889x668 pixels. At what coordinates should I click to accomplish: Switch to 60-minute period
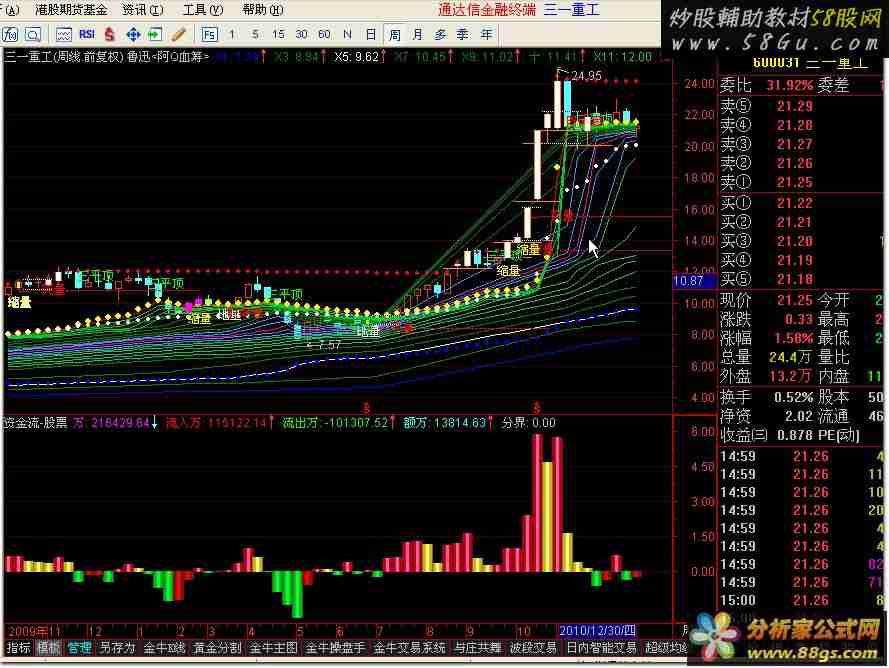click(324, 35)
